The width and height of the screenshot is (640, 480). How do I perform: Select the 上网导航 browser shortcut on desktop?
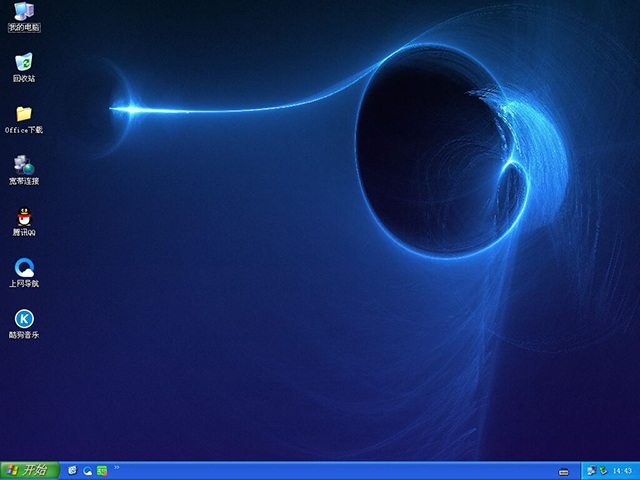point(24,267)
